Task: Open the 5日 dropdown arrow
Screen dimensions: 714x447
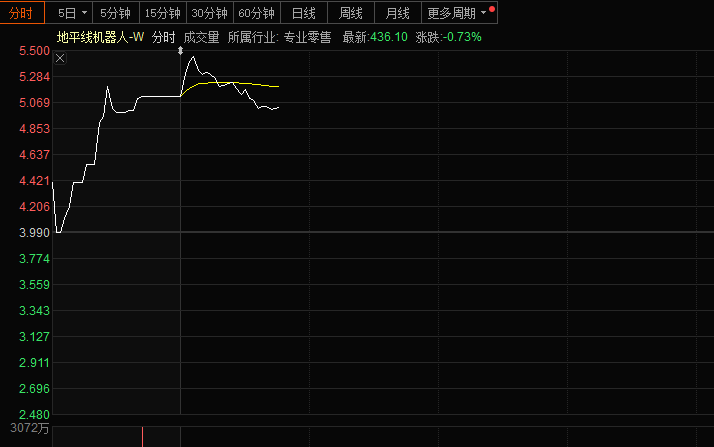Action: coord(83,13)
